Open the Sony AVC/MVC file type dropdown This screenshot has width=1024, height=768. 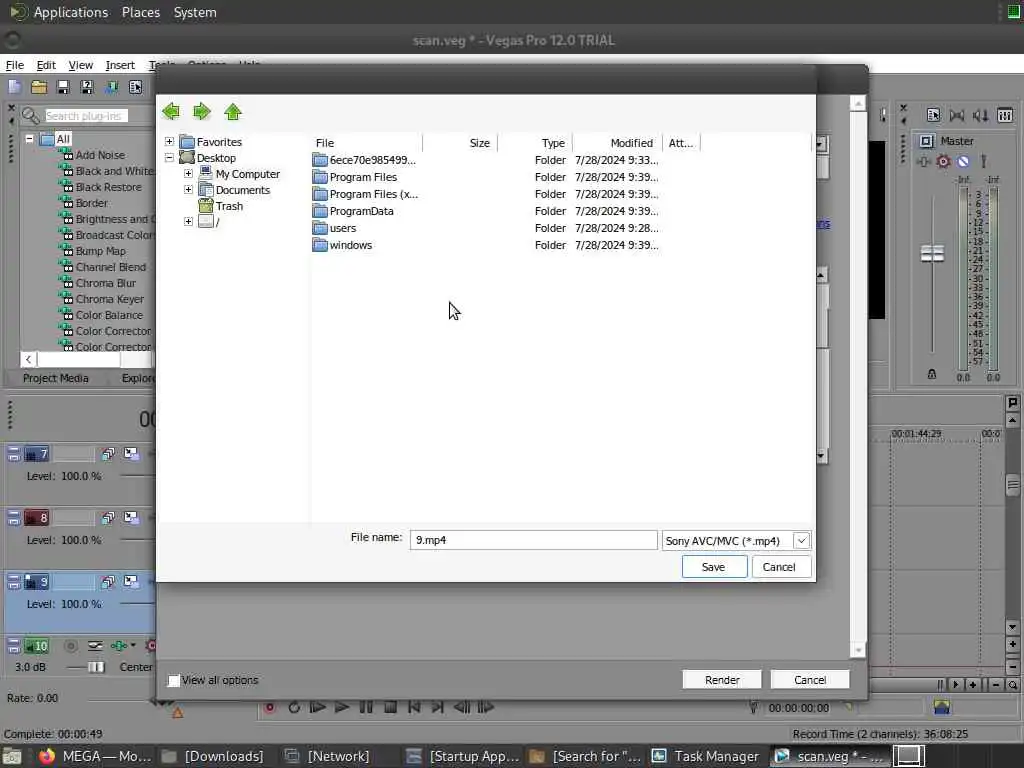pos(801,541)
